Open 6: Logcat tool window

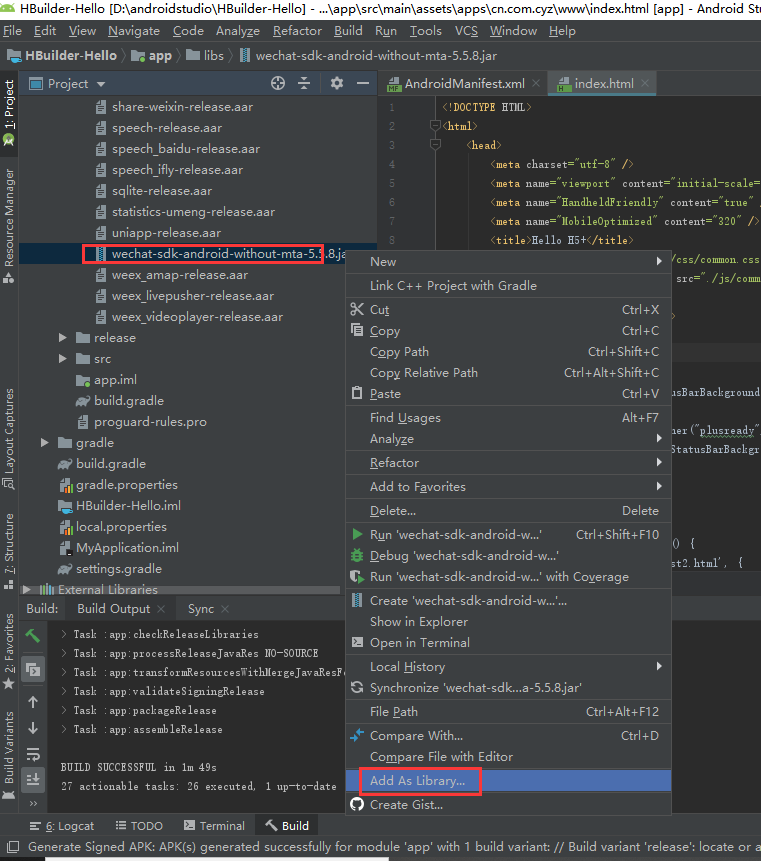click(x=61, y=826)
